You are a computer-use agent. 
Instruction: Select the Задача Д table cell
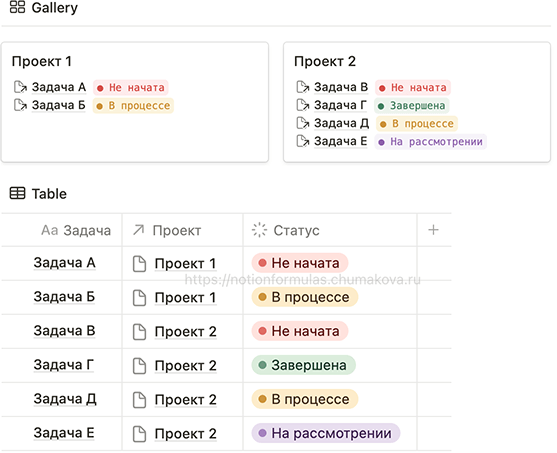(62, 399)
